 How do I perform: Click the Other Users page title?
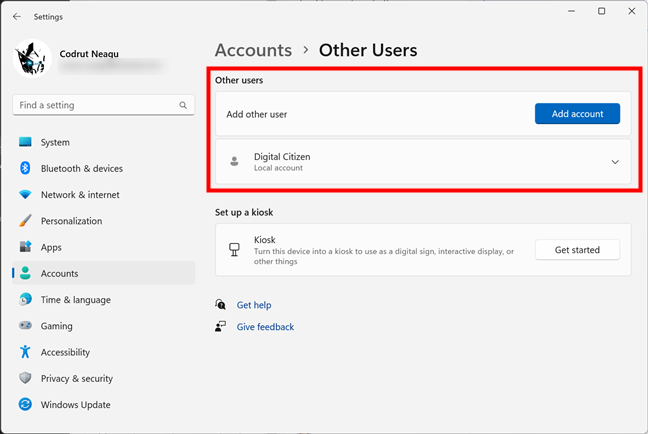(x=368, y=50)
